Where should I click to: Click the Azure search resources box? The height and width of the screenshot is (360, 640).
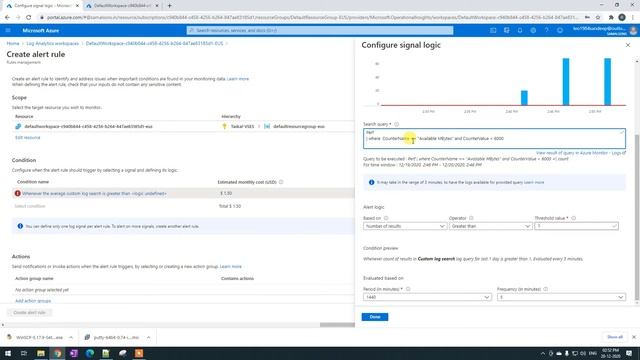(320, 30)
